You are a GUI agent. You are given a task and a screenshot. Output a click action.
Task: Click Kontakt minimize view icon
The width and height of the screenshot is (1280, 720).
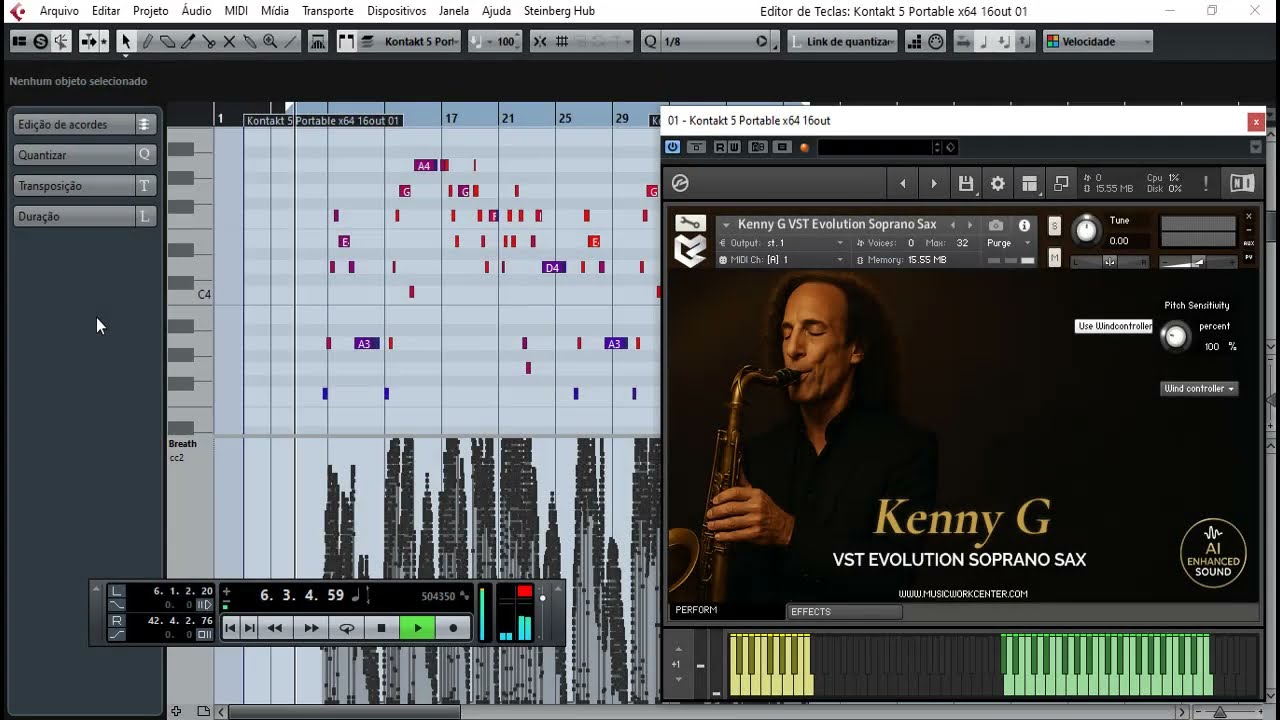point(1061,183)
